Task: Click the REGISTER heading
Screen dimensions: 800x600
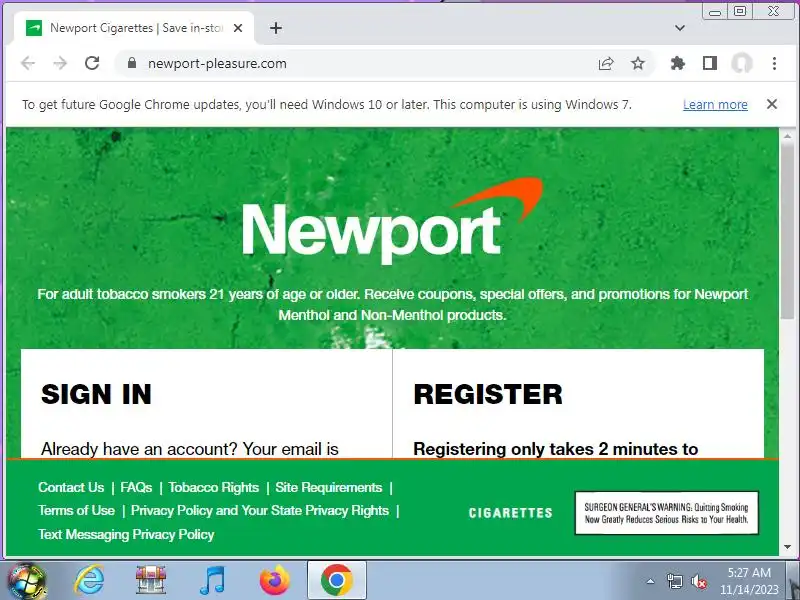Action: pos(488,394)
